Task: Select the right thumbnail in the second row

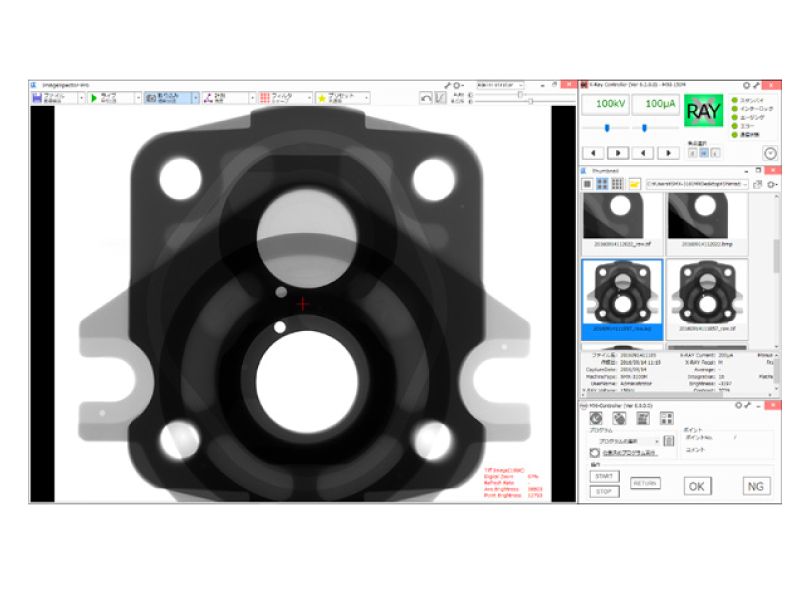Action: tap(708, 297)
